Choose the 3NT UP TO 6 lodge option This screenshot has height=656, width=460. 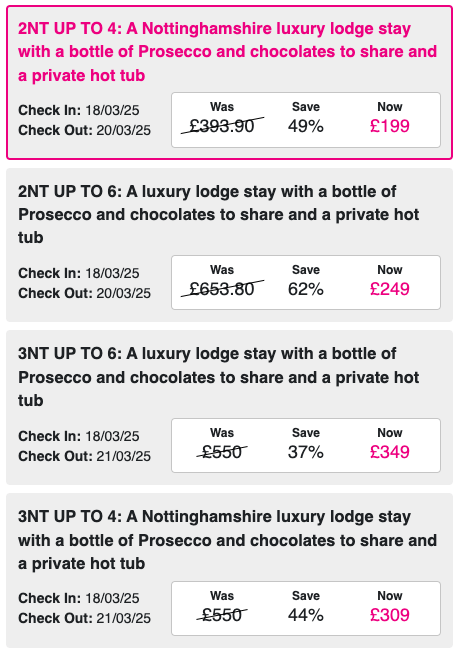coord(229,407)
